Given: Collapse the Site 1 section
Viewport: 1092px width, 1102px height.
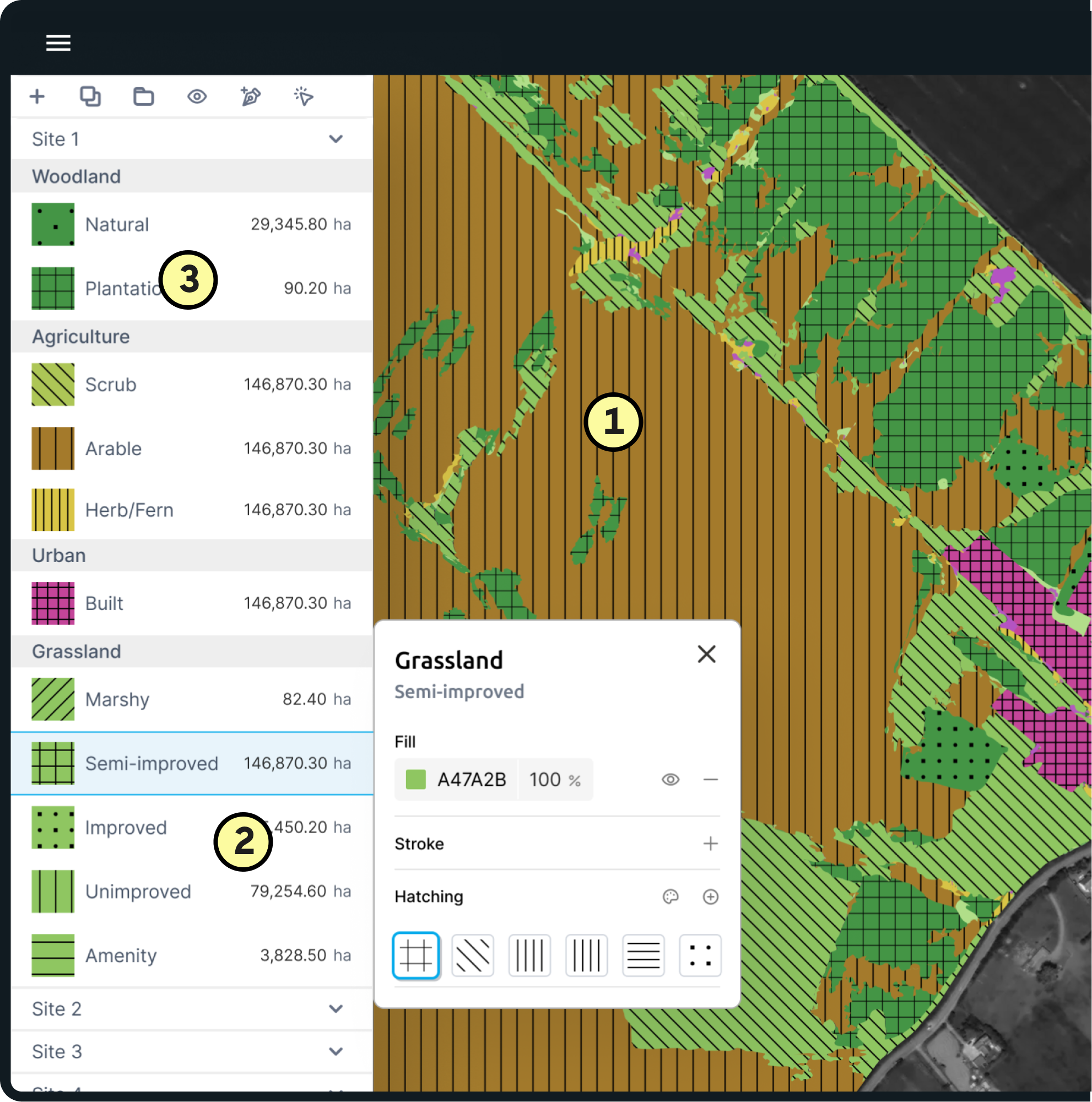Looking at the screenshot, I should tap(336, 139).
